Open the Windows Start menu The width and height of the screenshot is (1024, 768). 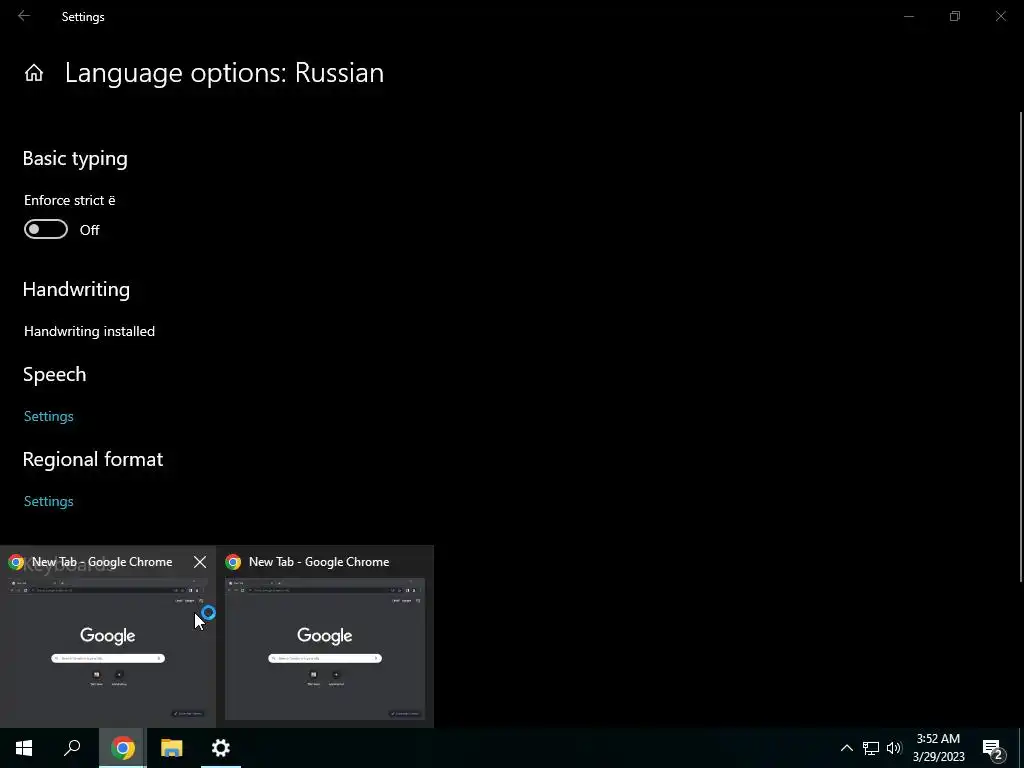[24, 748]
